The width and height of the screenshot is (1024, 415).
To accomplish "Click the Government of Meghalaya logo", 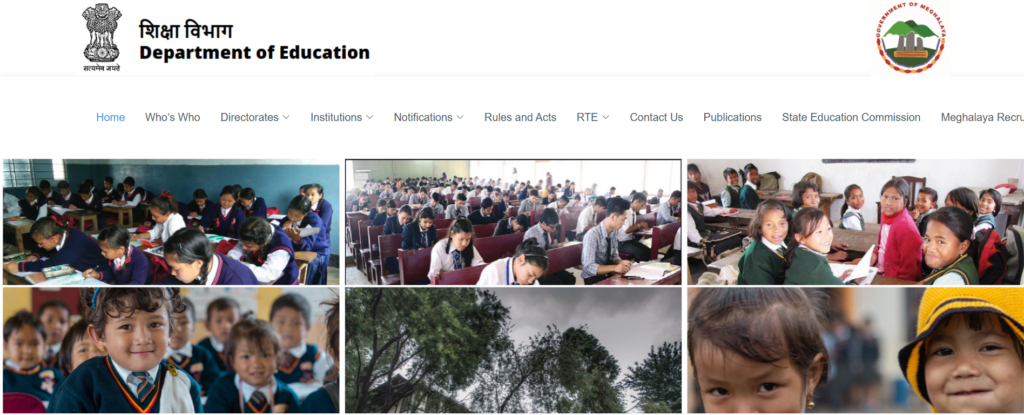I will tap(910, 38).
